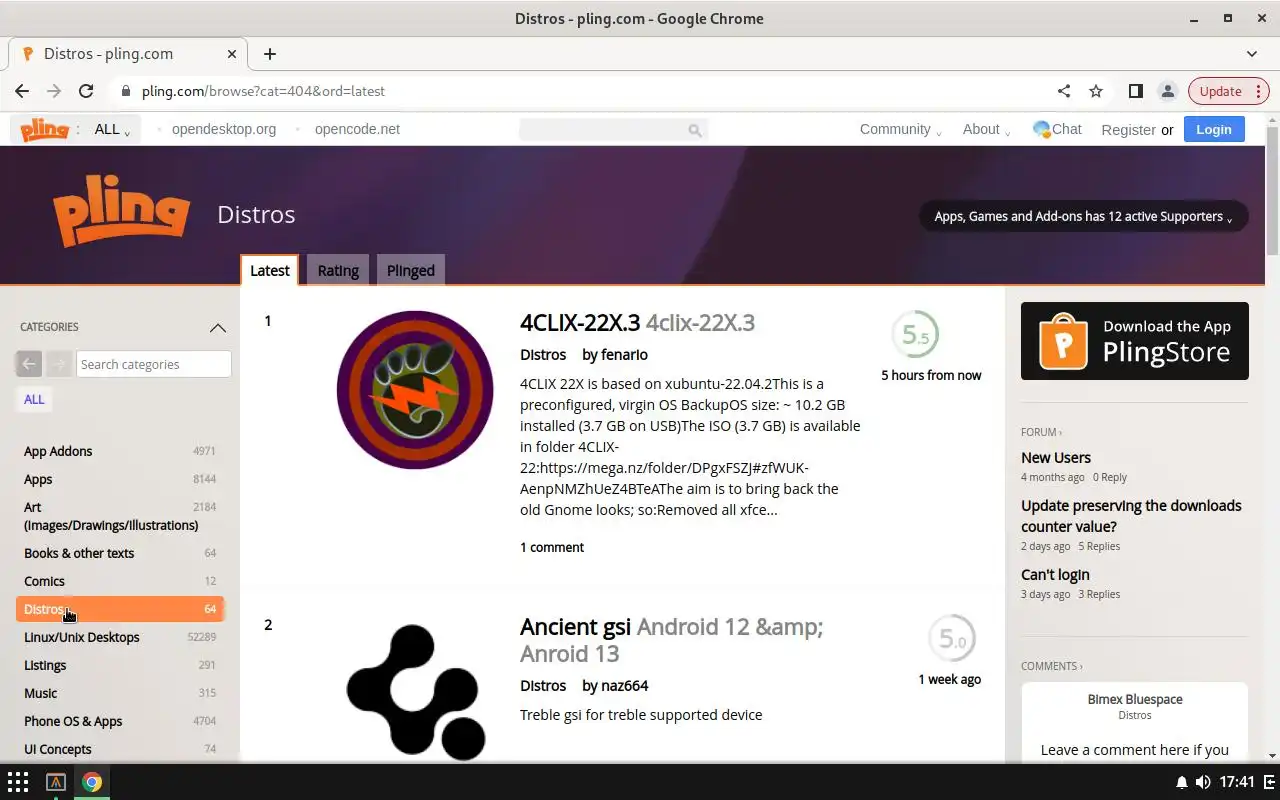
Task: Open the Chat icon link
Action: pyautogui.click(x=1057, y=129)
